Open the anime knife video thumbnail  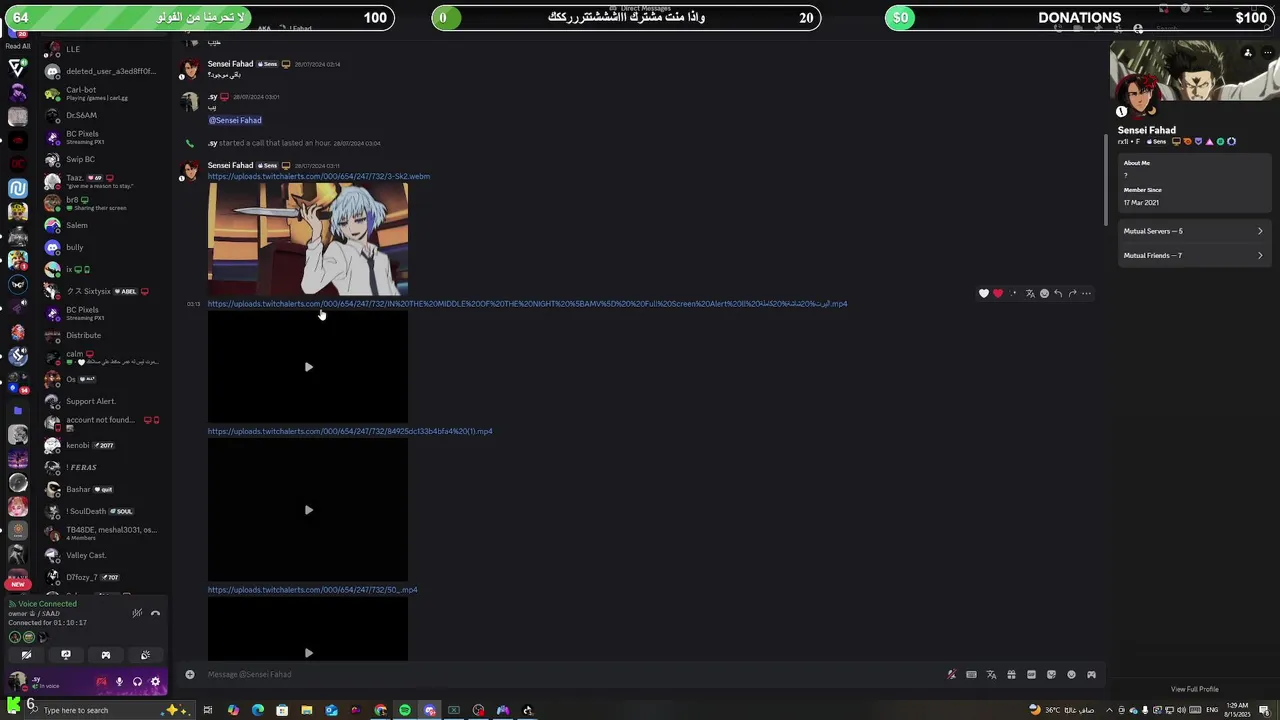point(308,239)
